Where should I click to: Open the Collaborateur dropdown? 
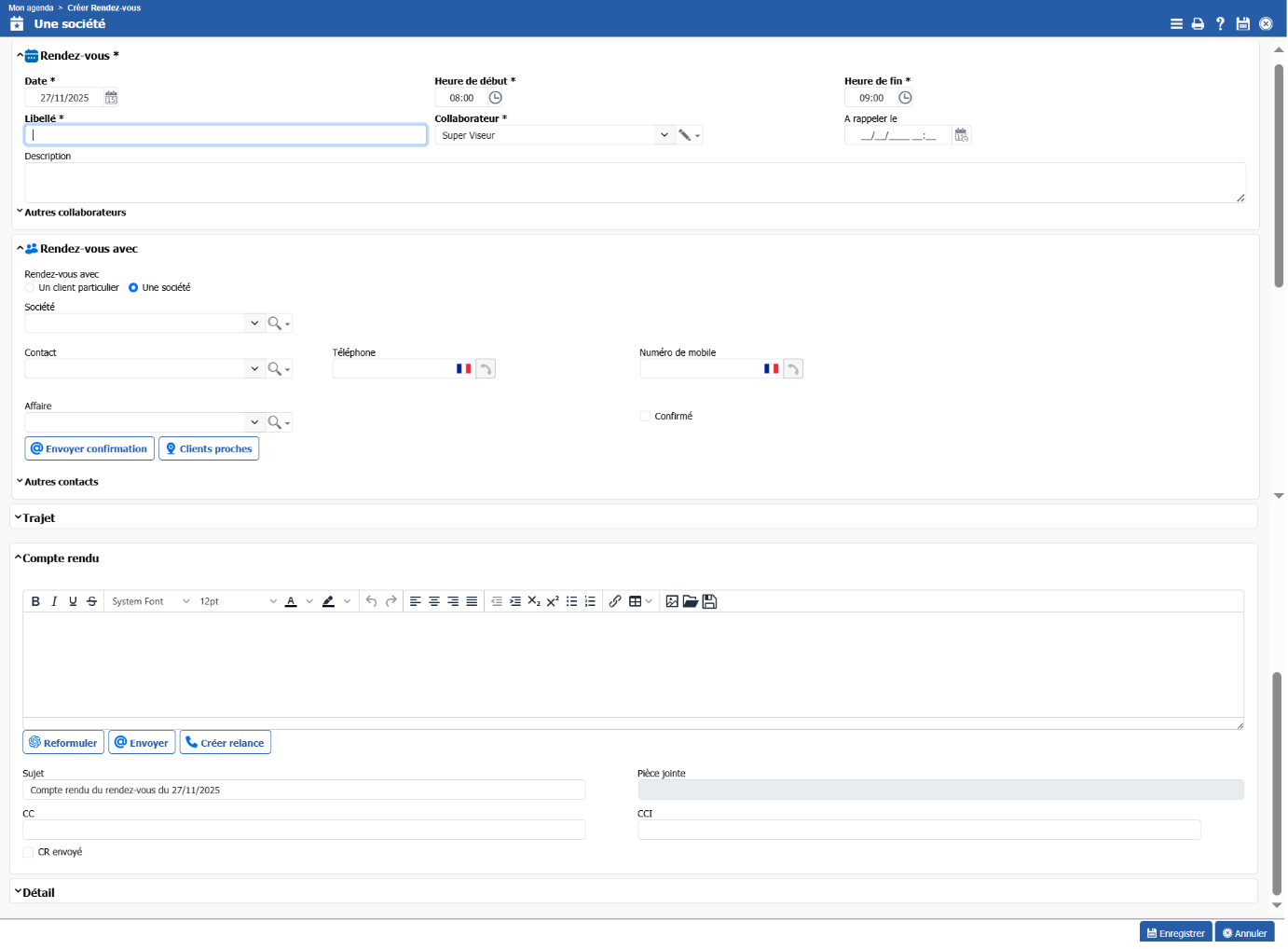664,135
